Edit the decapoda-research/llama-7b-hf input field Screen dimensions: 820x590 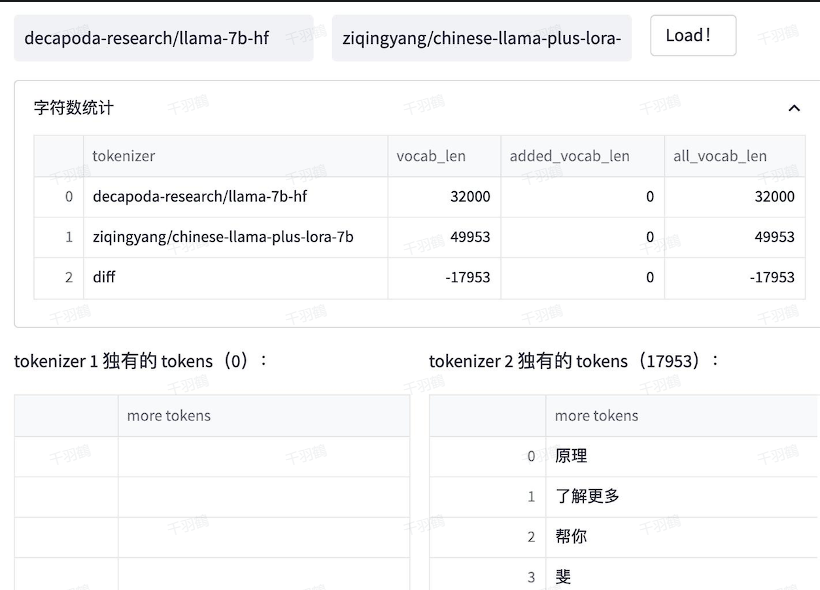(164, 38)
